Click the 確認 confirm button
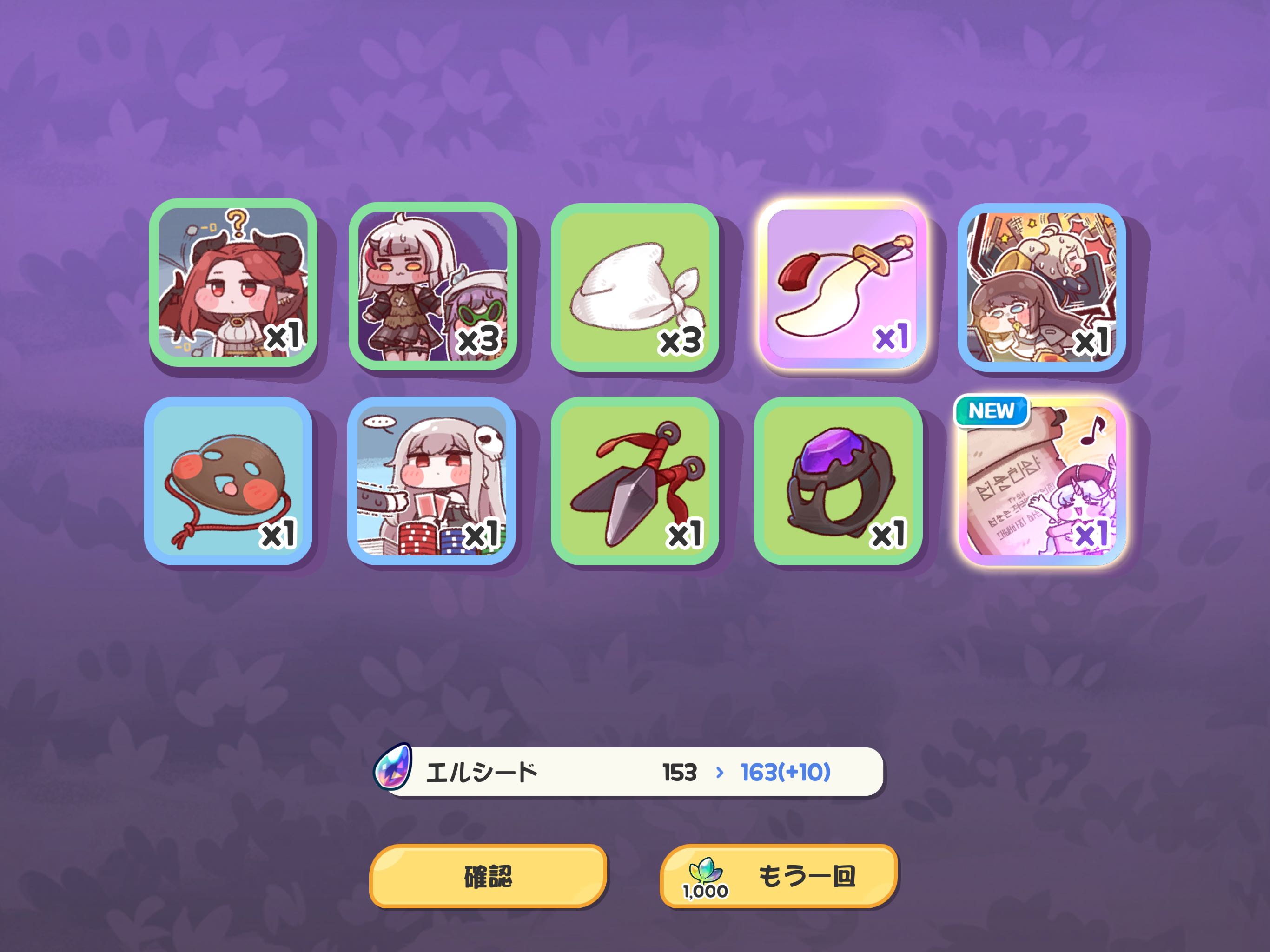Screen dimensions: 1270x952 488,876
